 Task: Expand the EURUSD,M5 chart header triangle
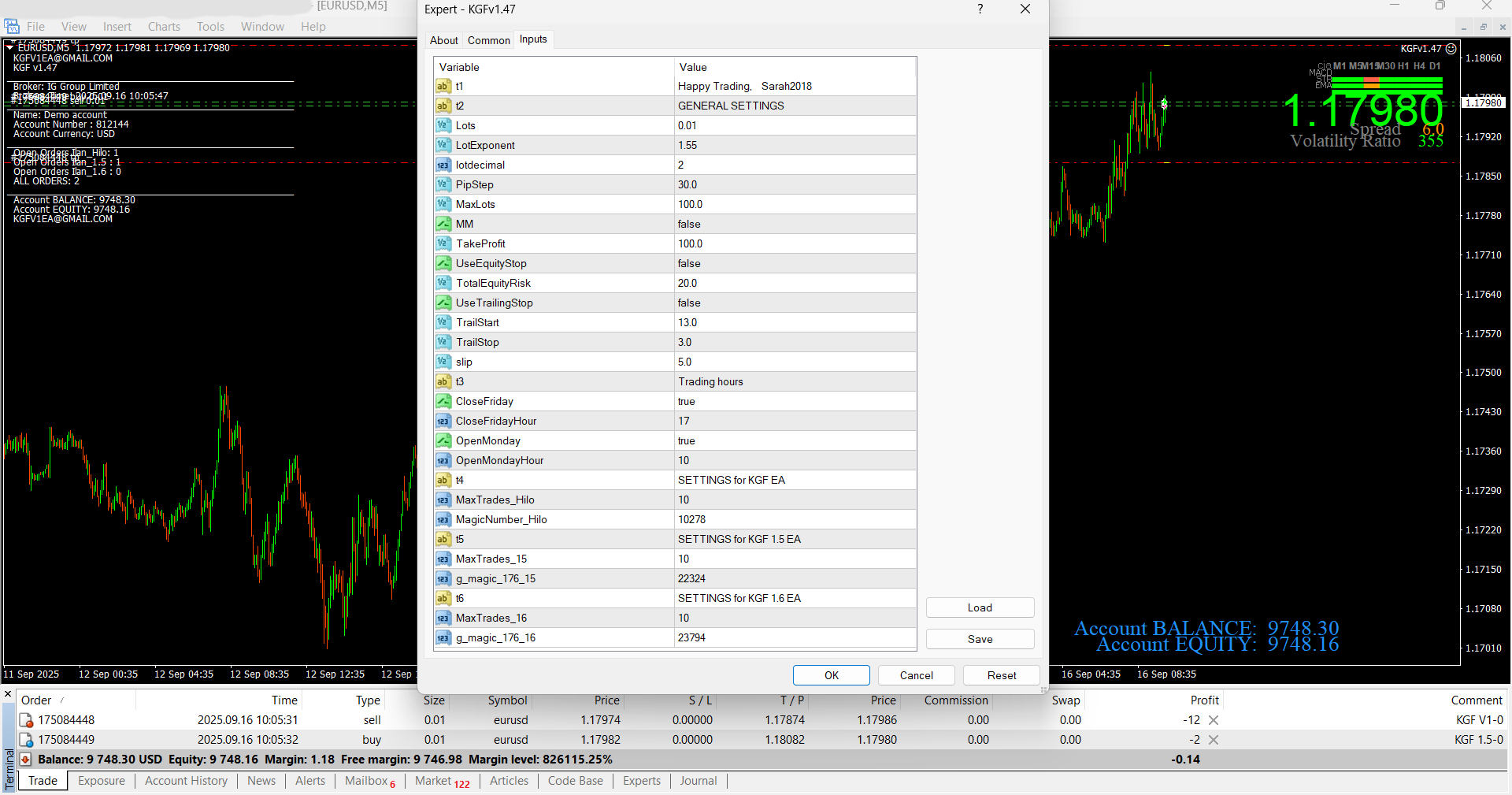pos(9,48)
